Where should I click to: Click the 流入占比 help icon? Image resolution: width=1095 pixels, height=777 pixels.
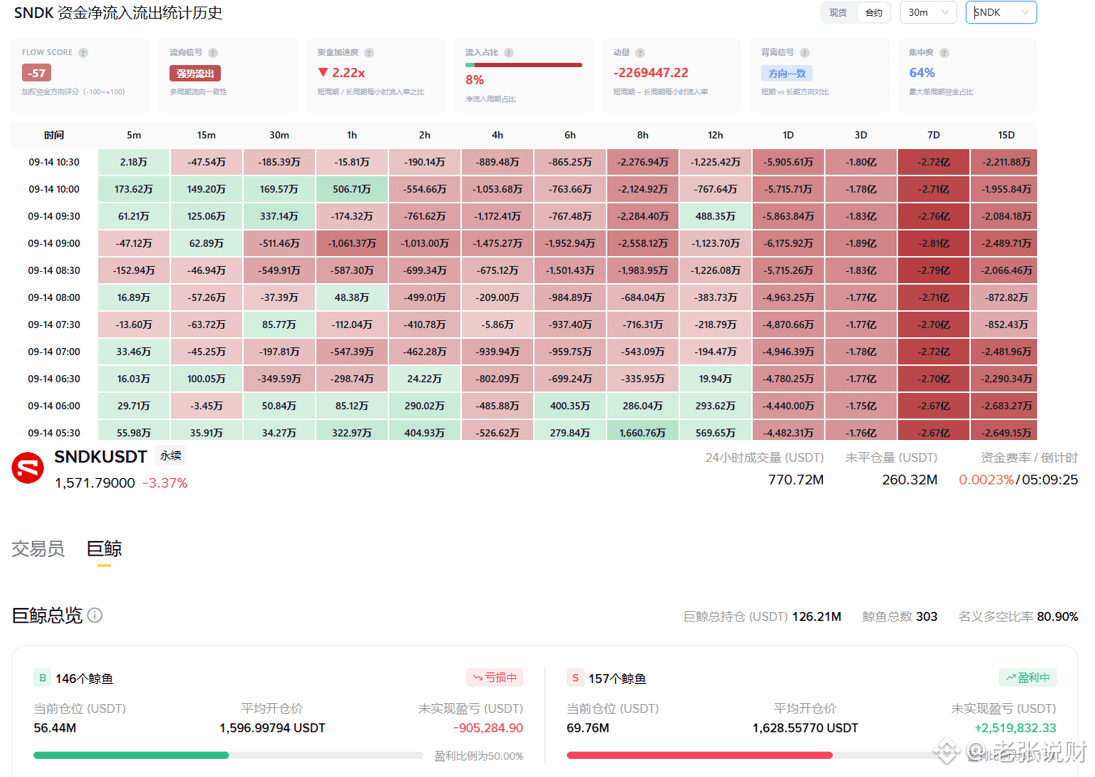[509, 52]
